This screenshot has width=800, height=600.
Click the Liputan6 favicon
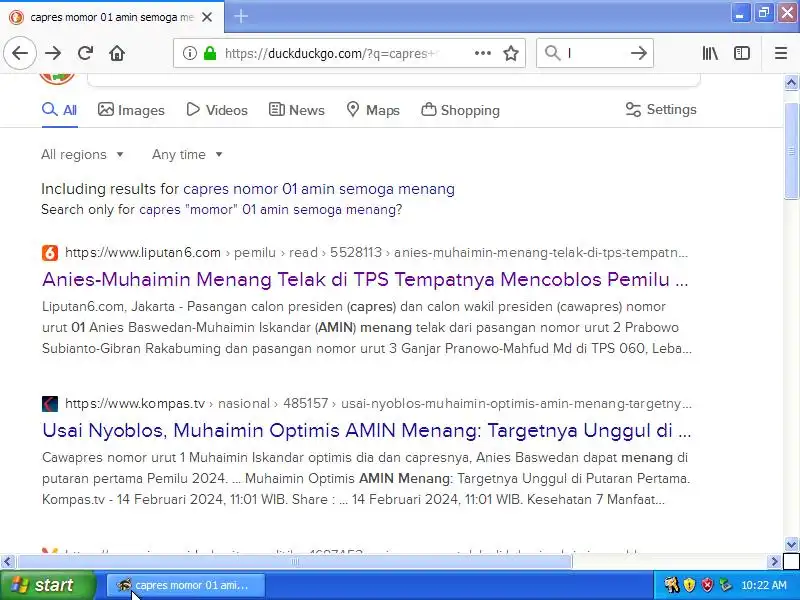click(50, 253)
